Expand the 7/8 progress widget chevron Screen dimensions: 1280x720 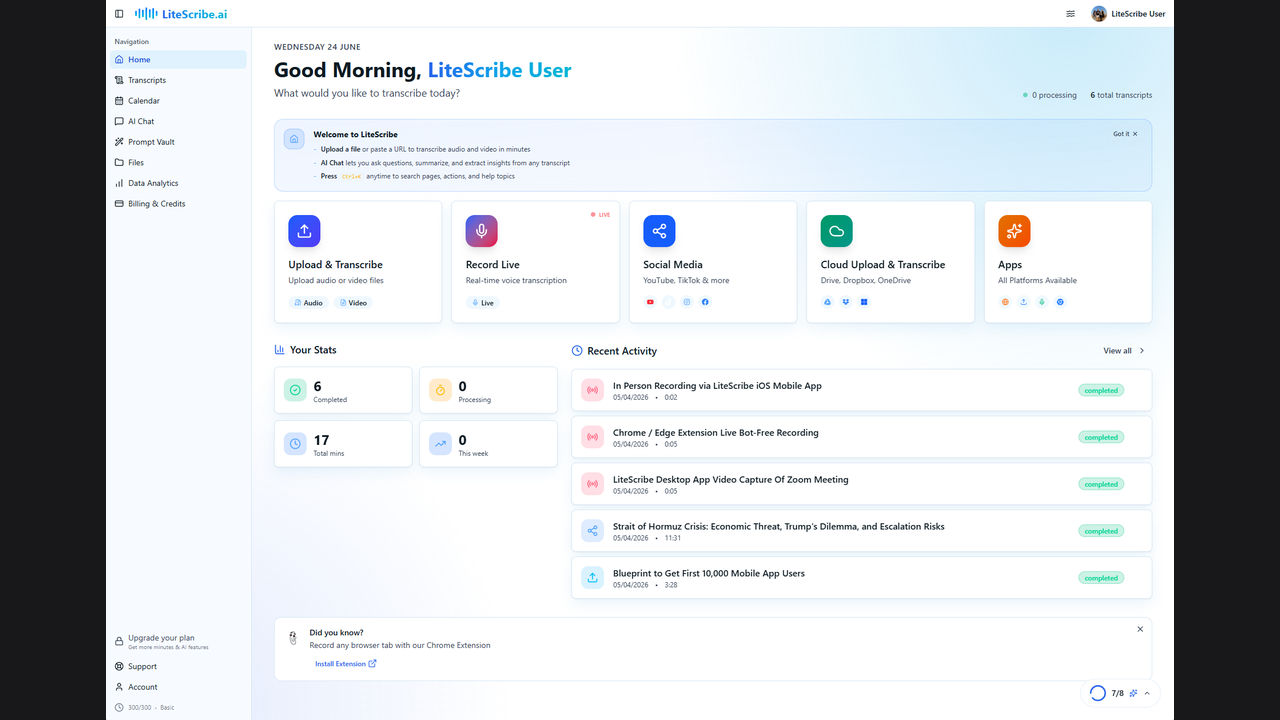[1147, 693]
